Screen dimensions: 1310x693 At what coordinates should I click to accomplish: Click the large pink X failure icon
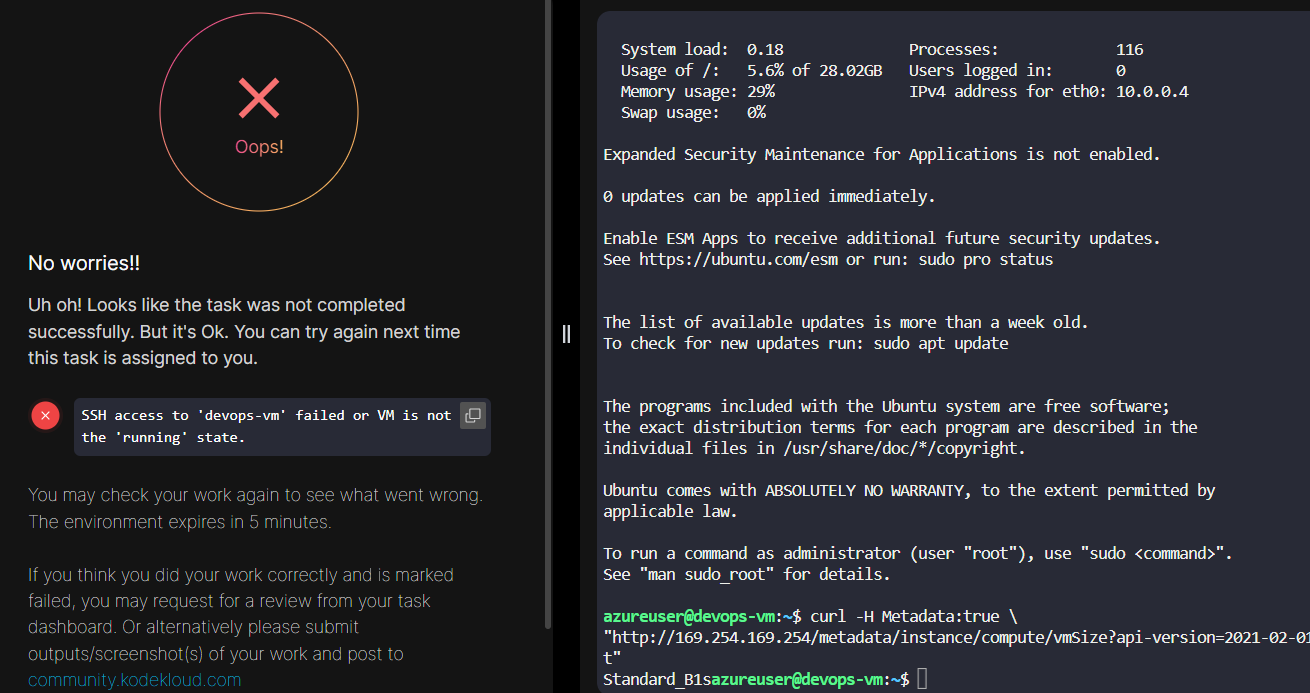259,98
